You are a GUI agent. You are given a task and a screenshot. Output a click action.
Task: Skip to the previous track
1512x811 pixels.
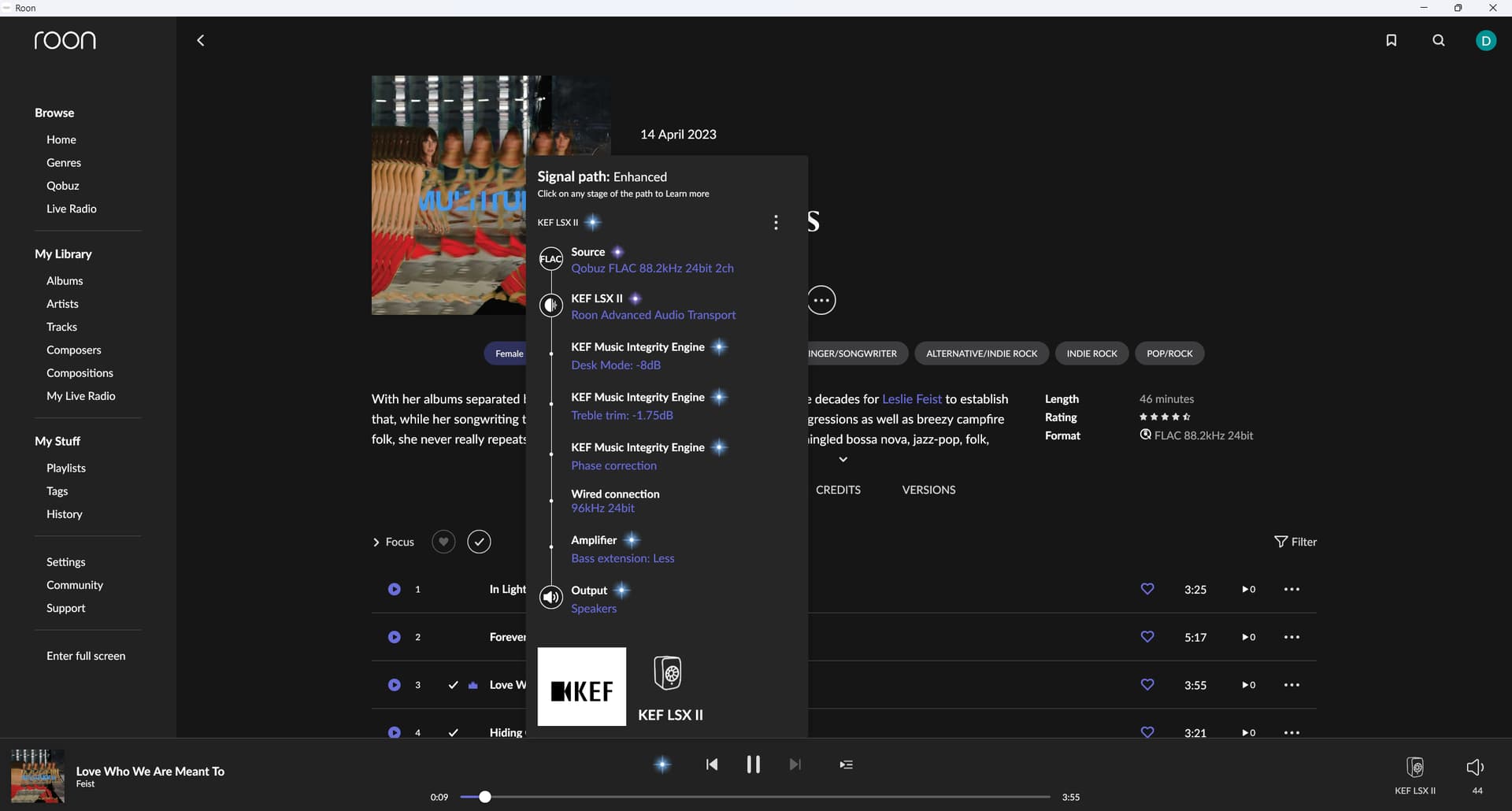[712, 765]
